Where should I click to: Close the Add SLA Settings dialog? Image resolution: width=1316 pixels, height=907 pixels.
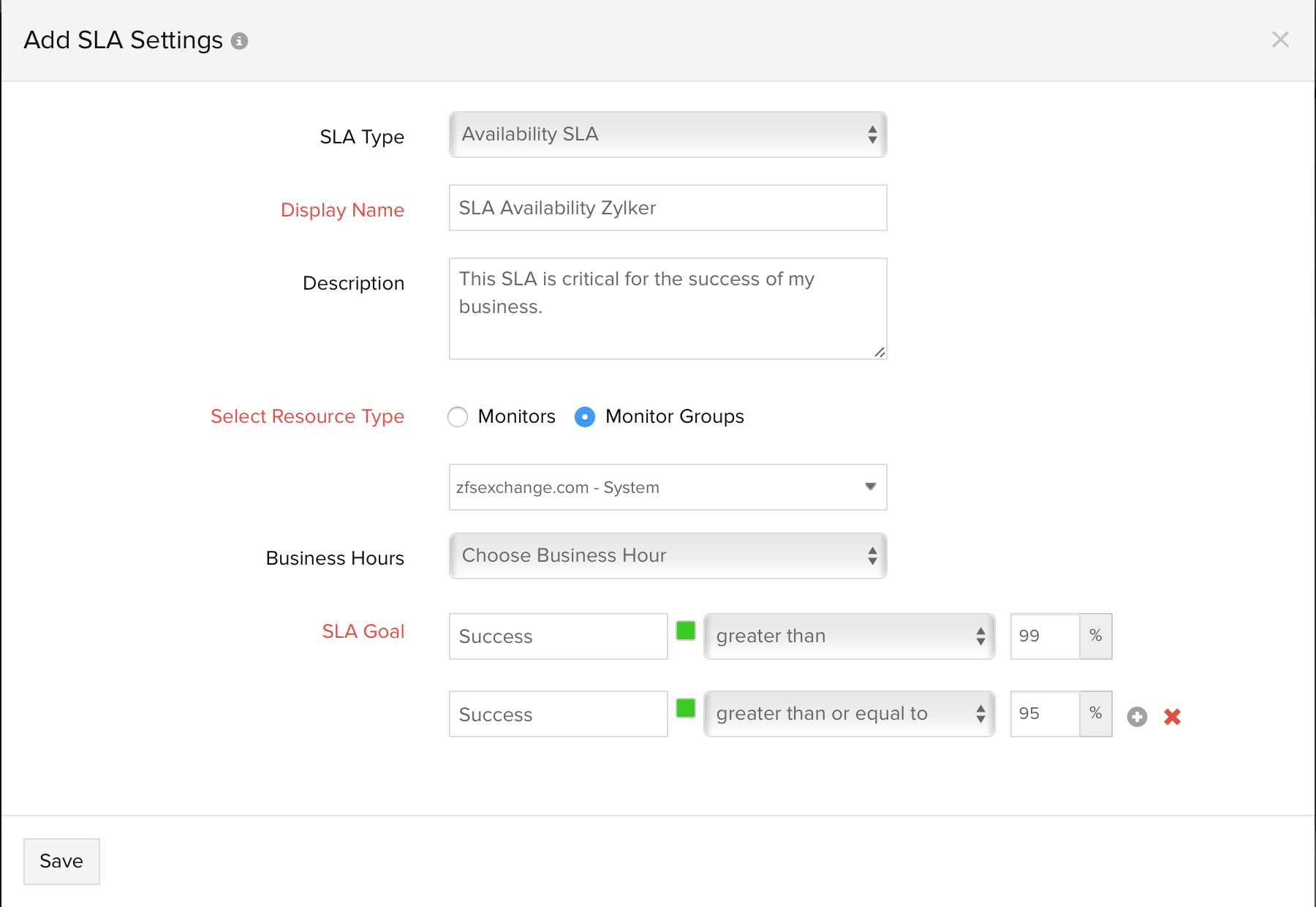1279,39
